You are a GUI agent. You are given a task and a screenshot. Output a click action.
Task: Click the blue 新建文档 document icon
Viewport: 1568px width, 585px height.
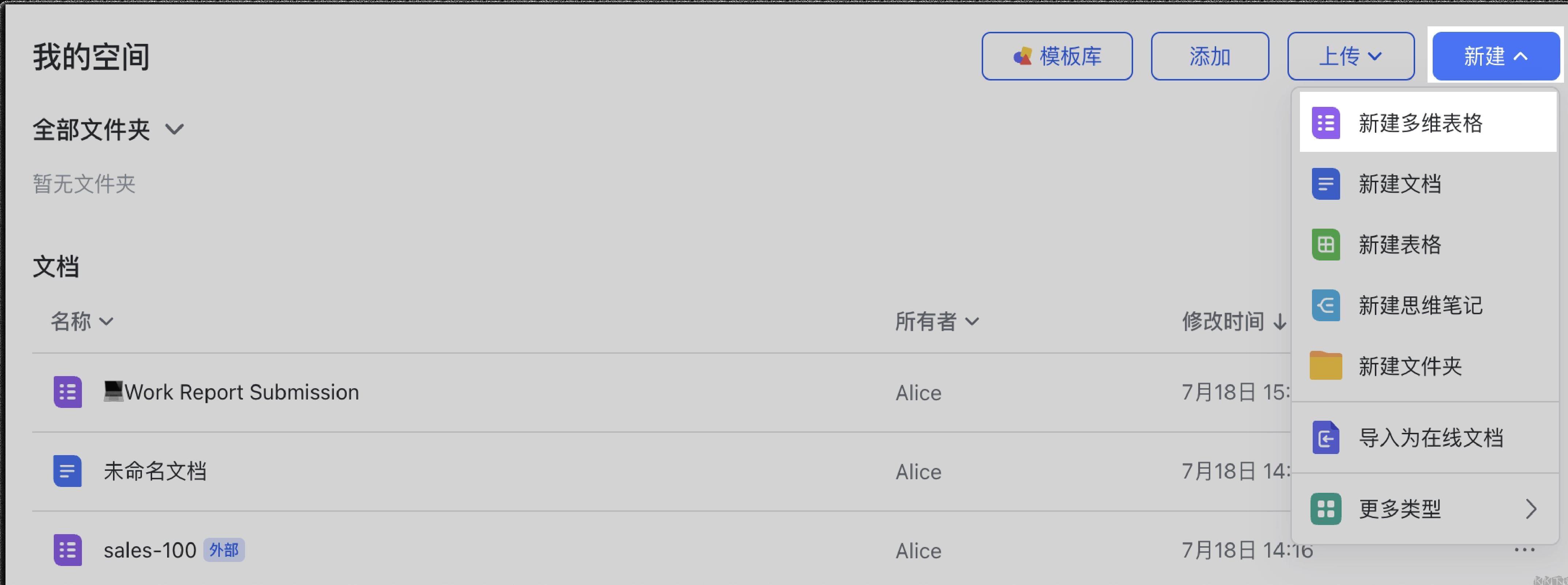[1325, 184]
